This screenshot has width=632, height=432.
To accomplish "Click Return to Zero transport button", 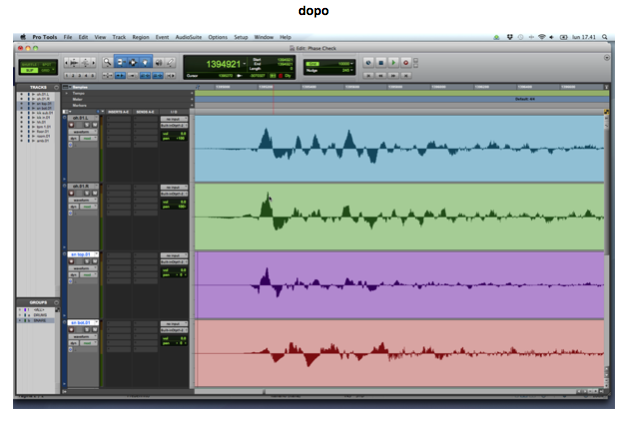I will [368, 75].
